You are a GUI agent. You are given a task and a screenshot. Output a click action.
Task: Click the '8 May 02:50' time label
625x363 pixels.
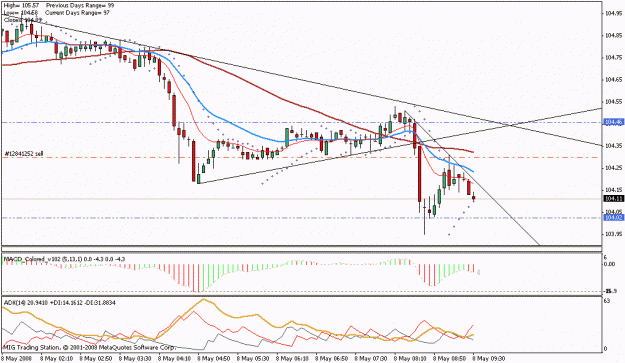point(96,358)
